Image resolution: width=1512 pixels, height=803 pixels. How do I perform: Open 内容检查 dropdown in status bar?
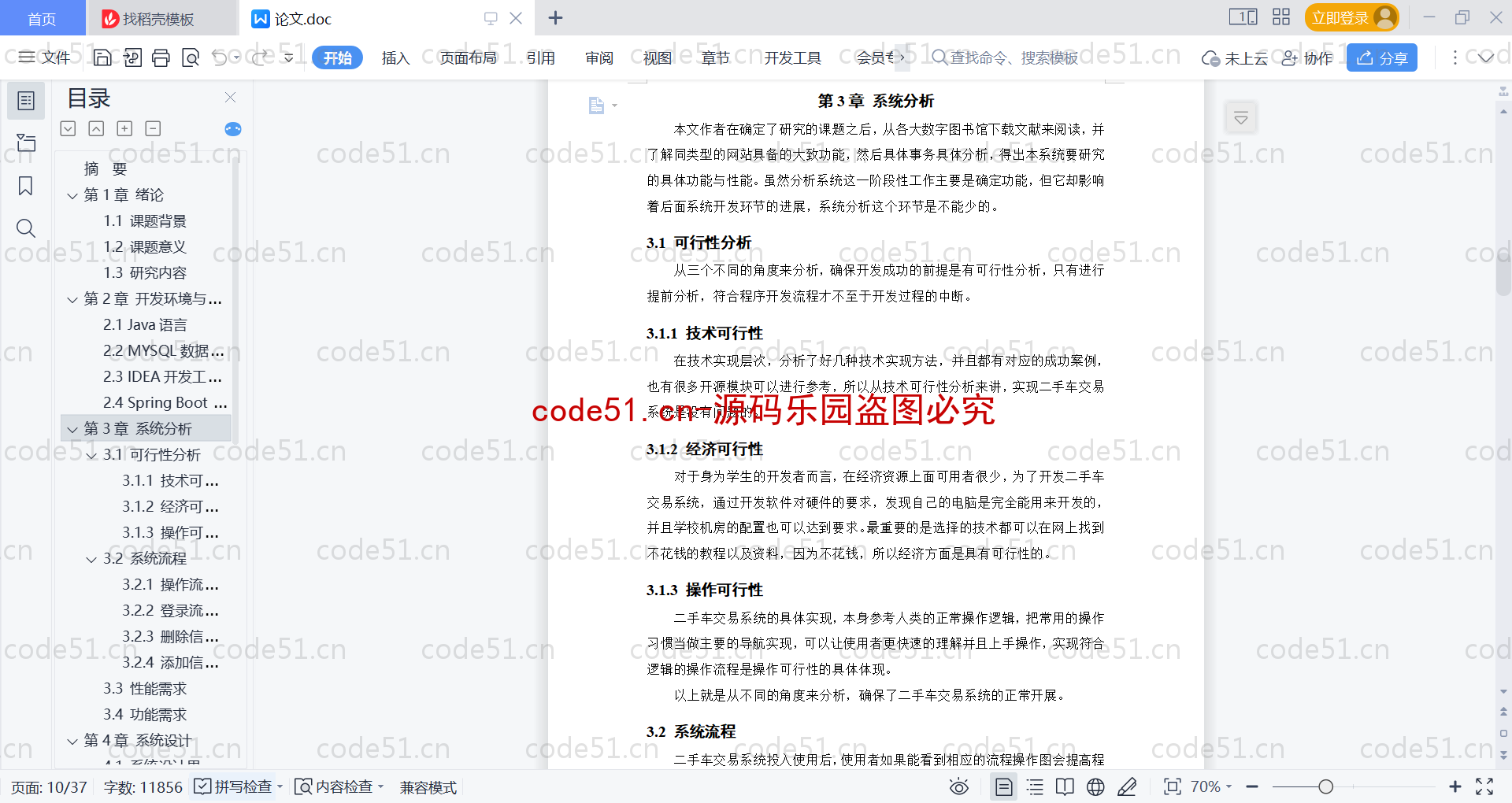tap(339, 786)
